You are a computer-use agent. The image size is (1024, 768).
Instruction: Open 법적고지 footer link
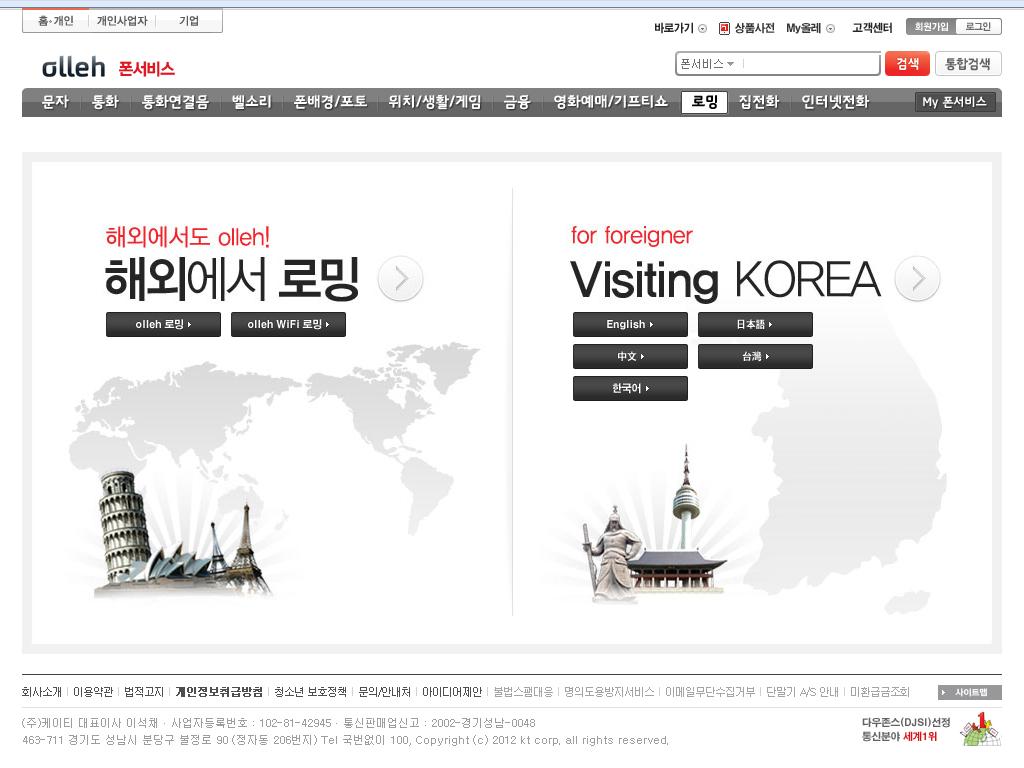click(x=144, y=692)
